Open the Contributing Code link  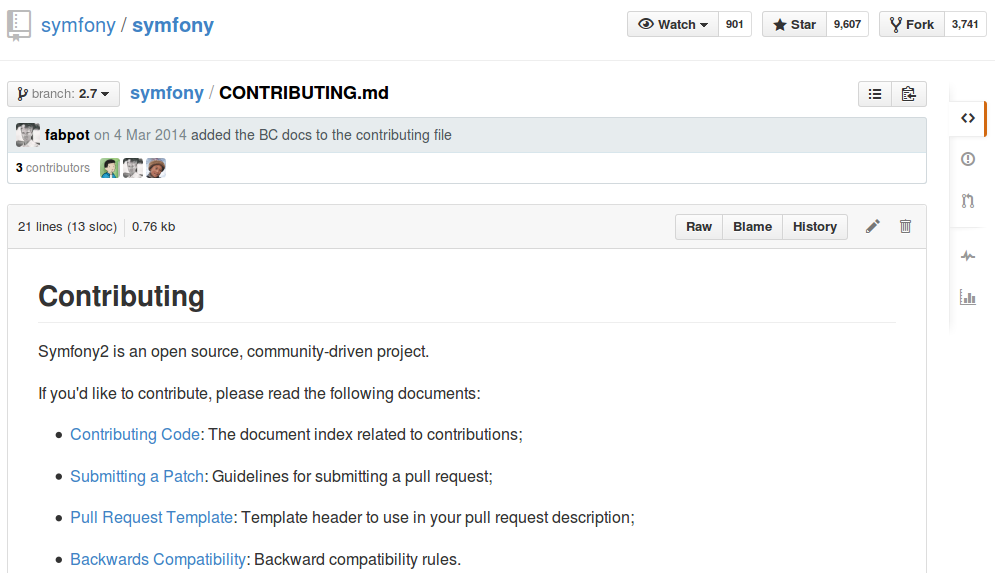[x=135, y=435]
